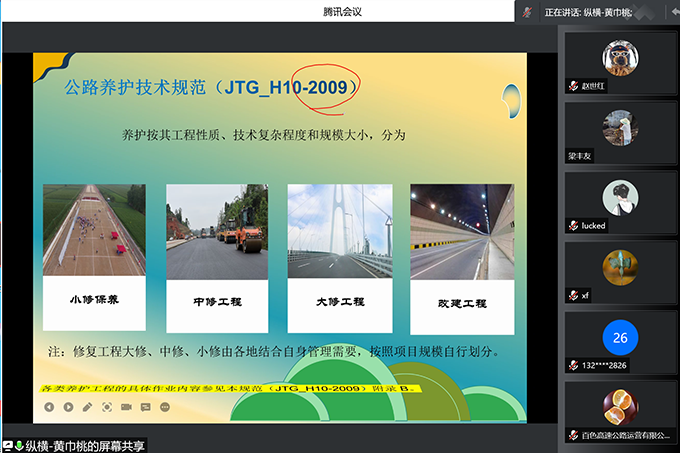Select 百色高速公路运营有限公 participant avatar
This screenshot has width=680, height=453.
pyautogui.click(x=620, y=407)
